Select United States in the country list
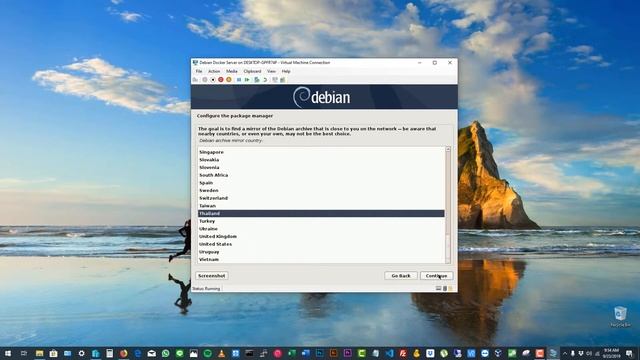 (x=321, y=244)
